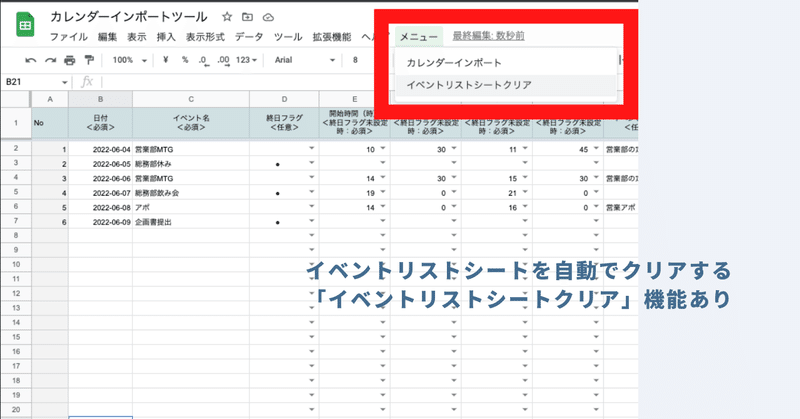The image size is (800, 419).
Task: Click the fx formula icon
Action: point(87,82)
